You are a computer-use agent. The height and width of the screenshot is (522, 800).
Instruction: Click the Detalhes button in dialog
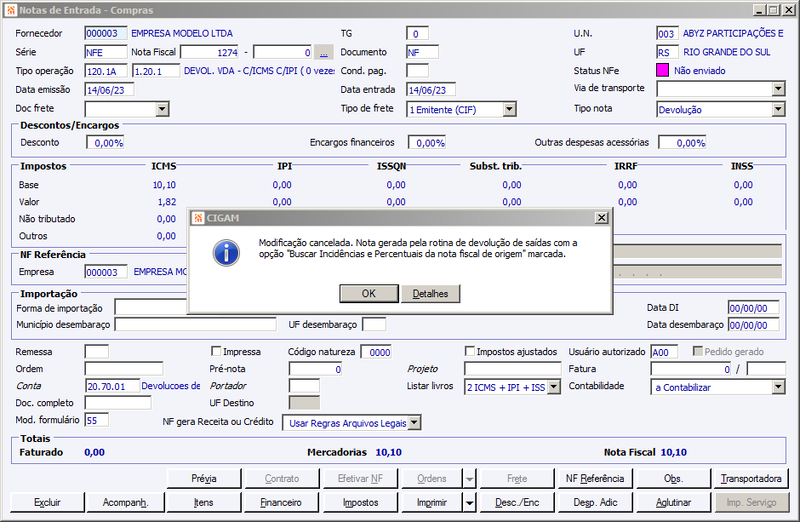(x=430, y=293)
